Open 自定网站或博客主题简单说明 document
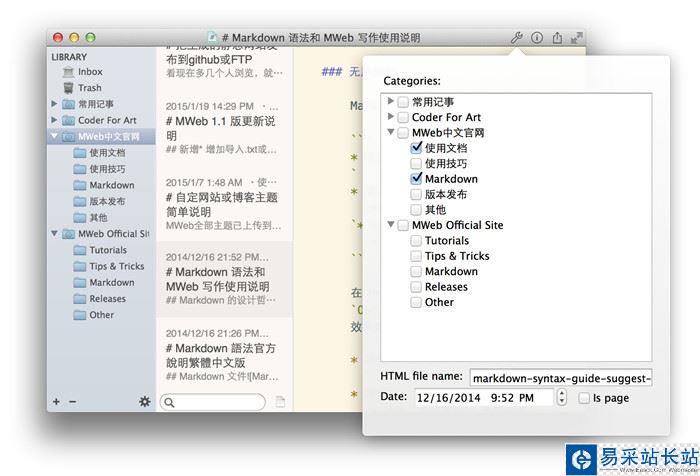Viewport: 700px width, 476px height. (224, 204)
